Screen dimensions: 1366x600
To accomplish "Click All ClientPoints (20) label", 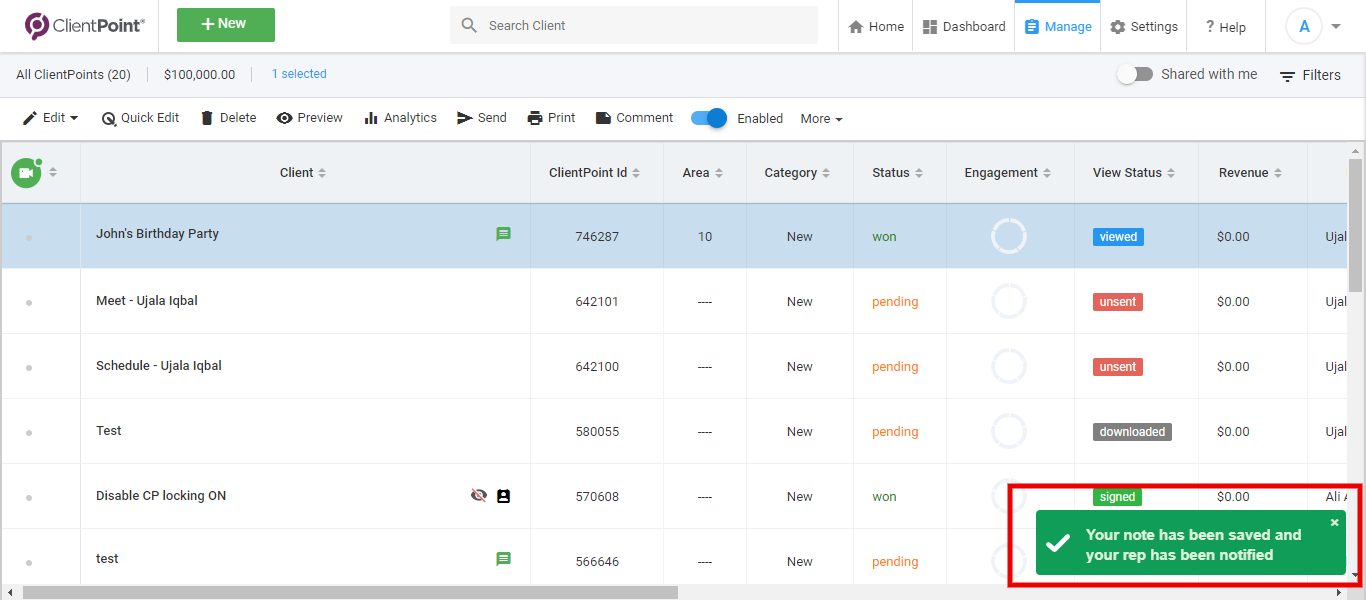I will coord(73,74).
